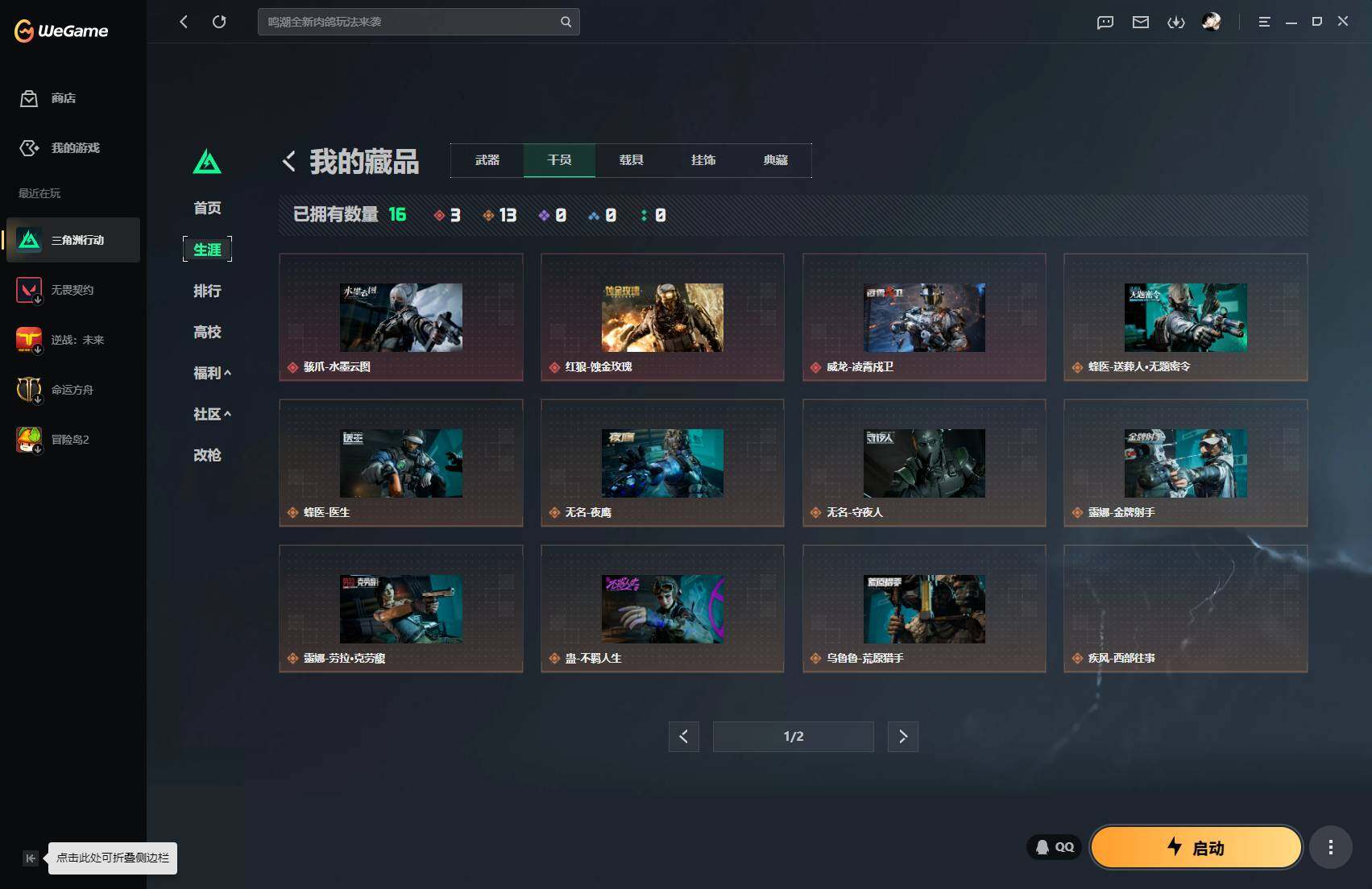
Task: Open the 无名-夜鹰 skin card
Action: [x=662, y=463]
